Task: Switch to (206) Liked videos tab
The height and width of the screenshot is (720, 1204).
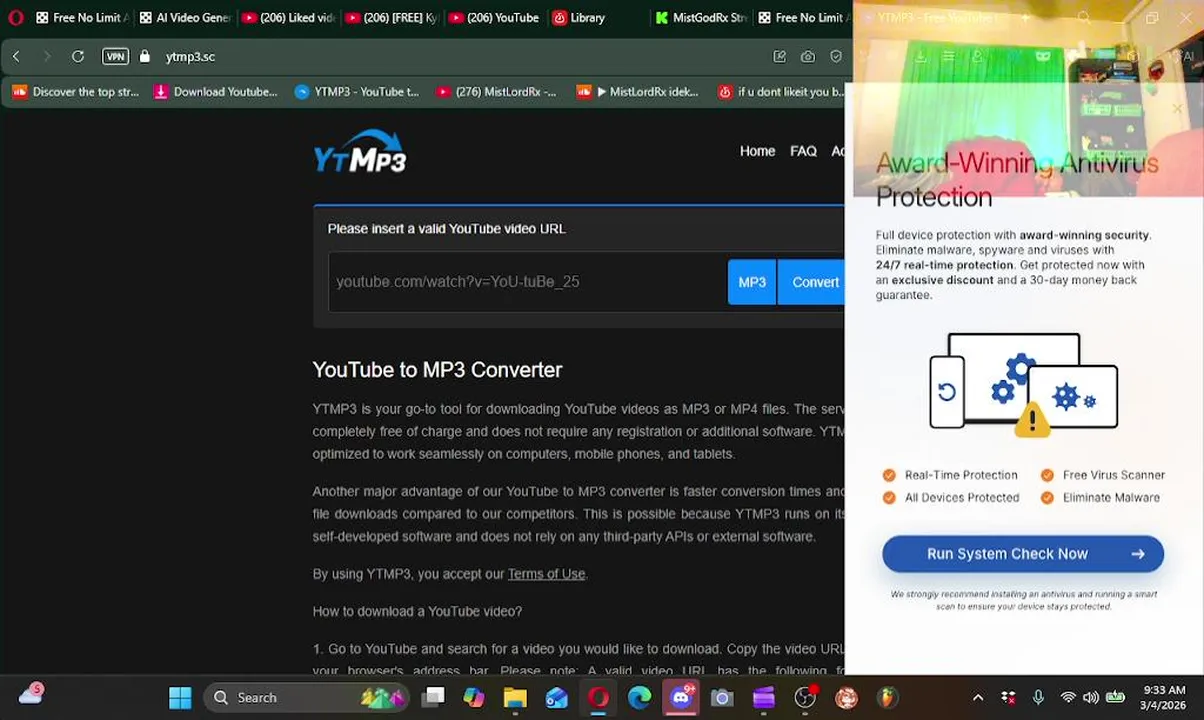Action: pos(289,17)
